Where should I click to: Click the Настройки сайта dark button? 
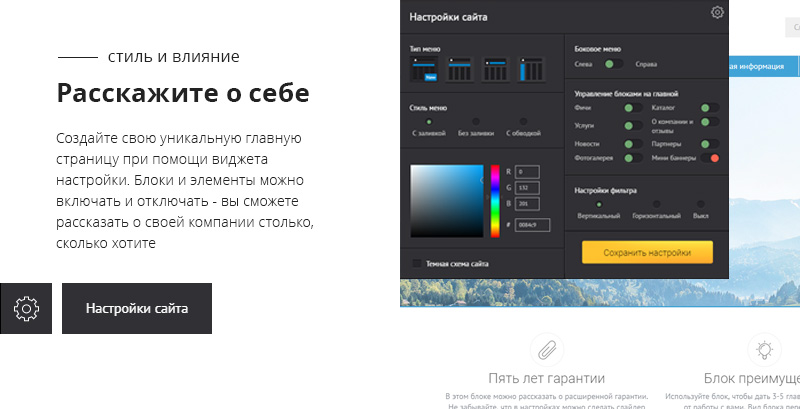137,309
